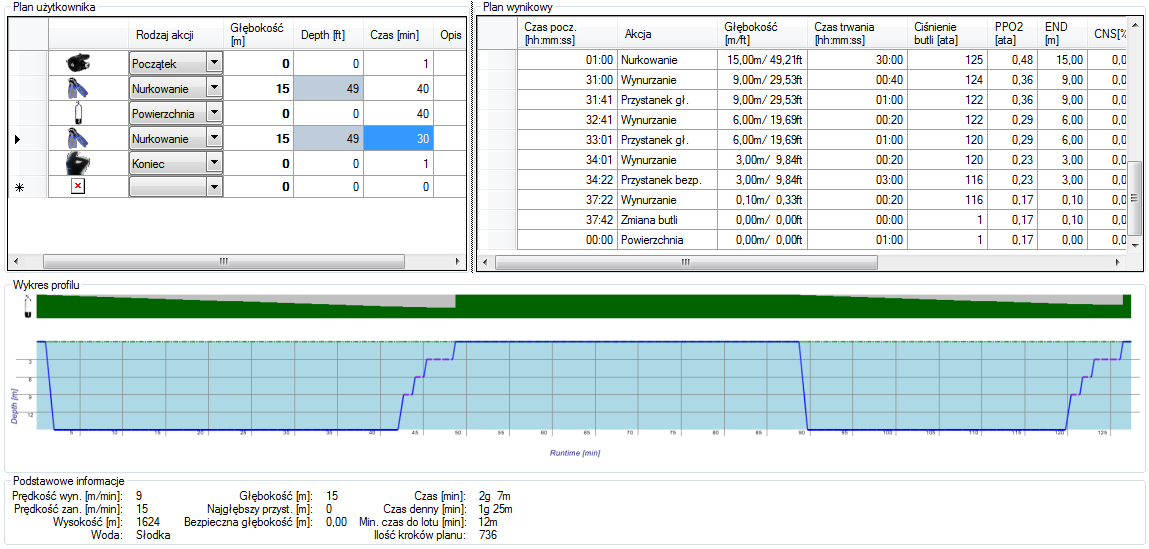The height and width of the screenshot is (549, 1149).
Task: Click the Czas pocz. column header
Action: (x=567, y=34)
